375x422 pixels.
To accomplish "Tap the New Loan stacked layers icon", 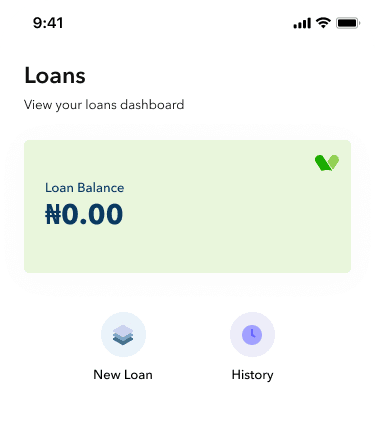I will tap(123, 335).
